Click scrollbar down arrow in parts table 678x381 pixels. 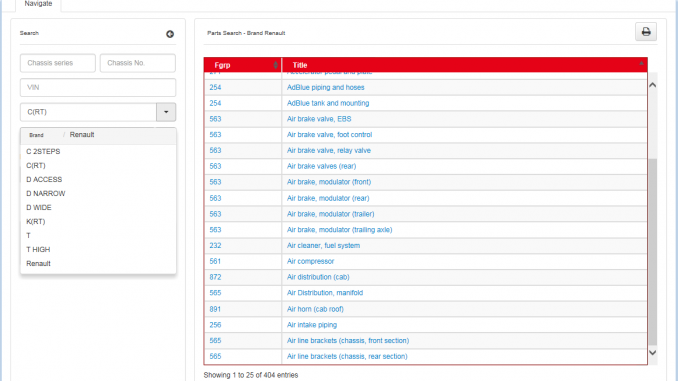[652, 352]
